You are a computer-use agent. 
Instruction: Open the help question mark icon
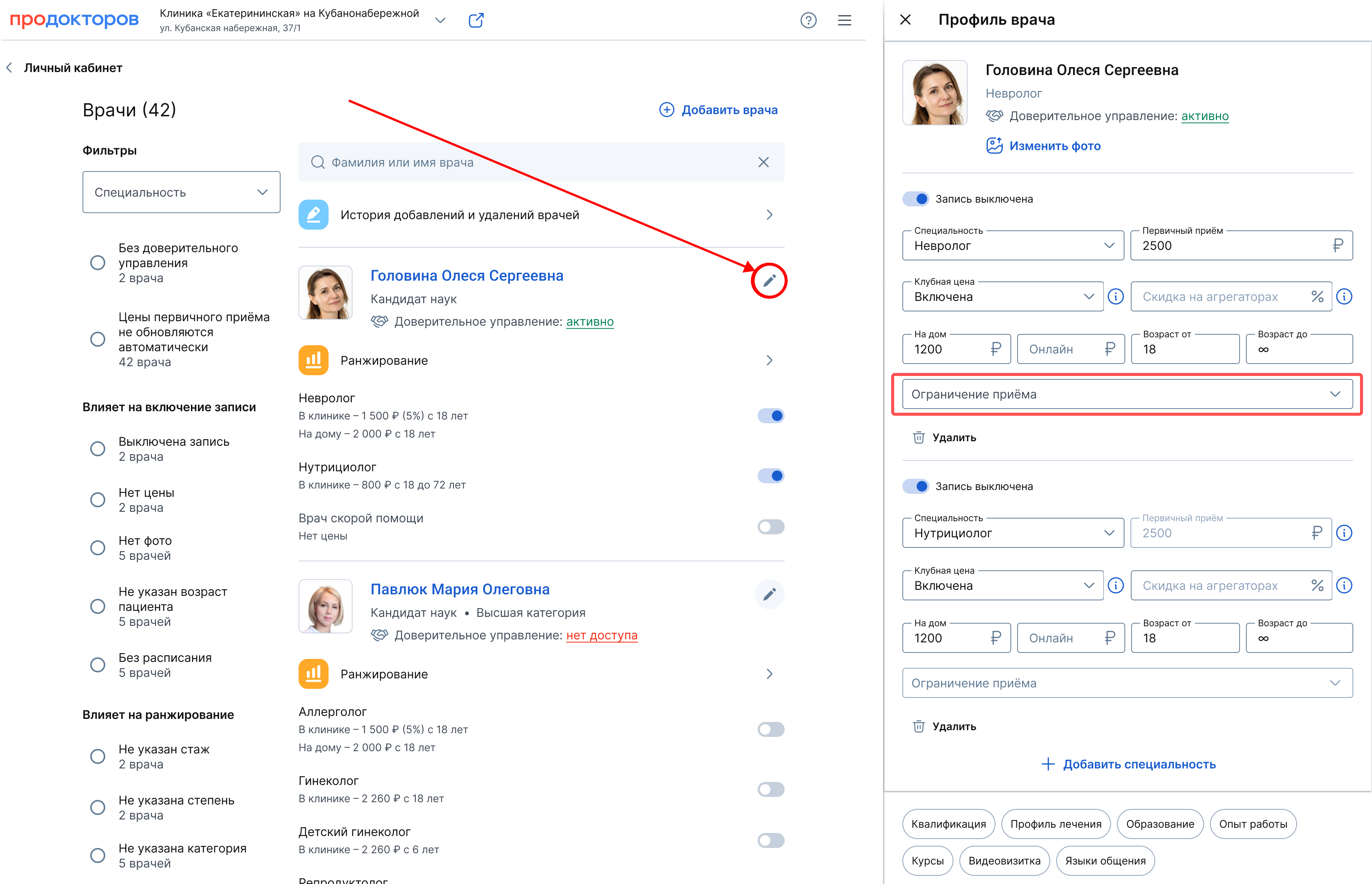click(808, 21)
